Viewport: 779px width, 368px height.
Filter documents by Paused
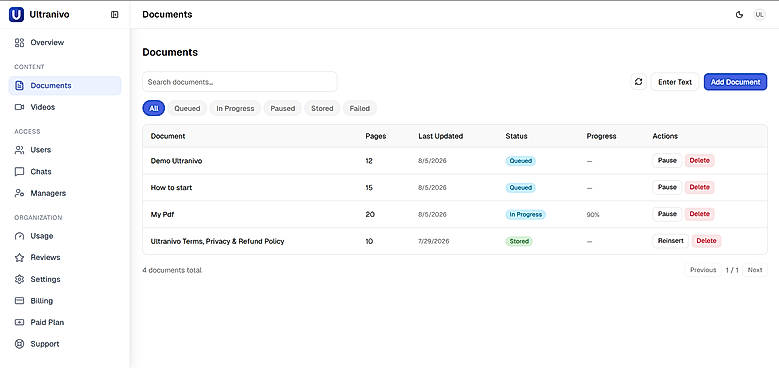click(x=282, y=108)
